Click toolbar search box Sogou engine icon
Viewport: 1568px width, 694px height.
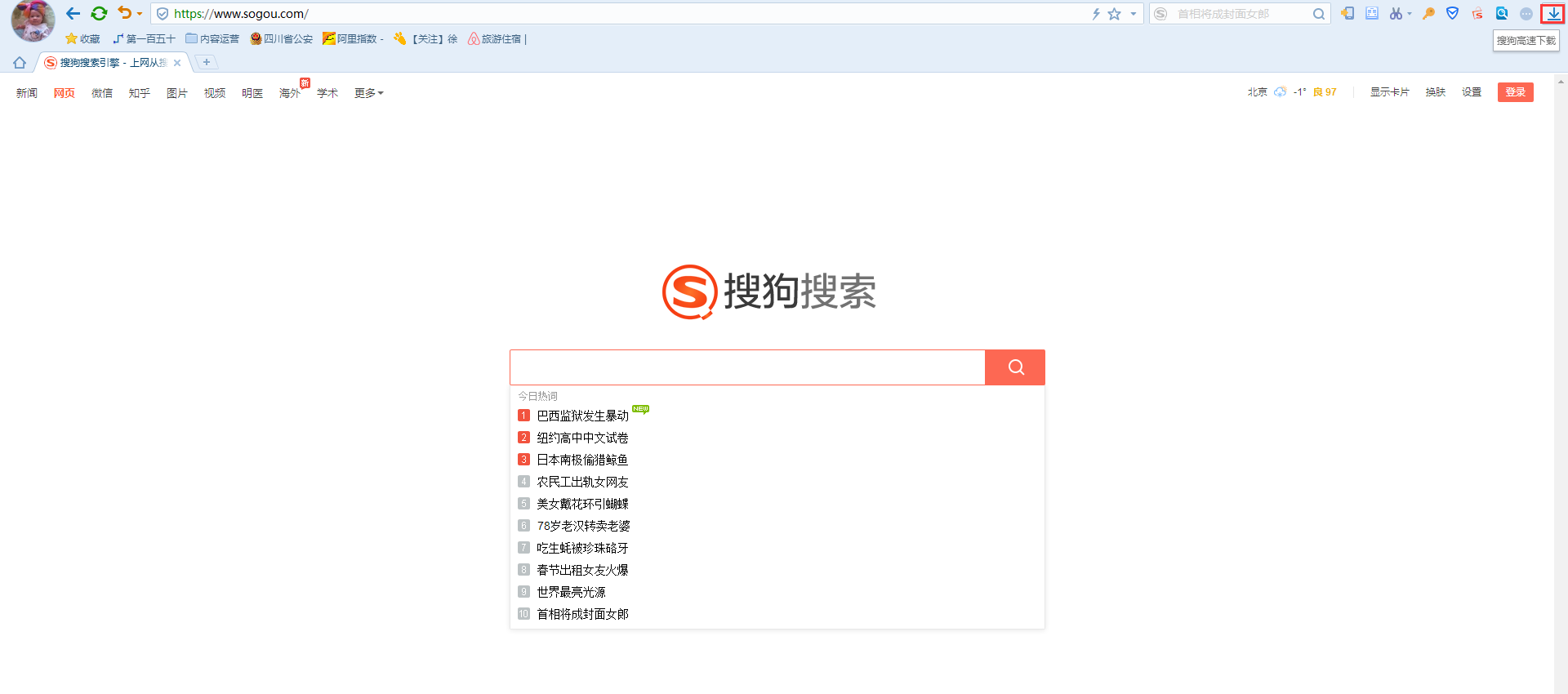pyautogui.click(x=1160, y=14)
